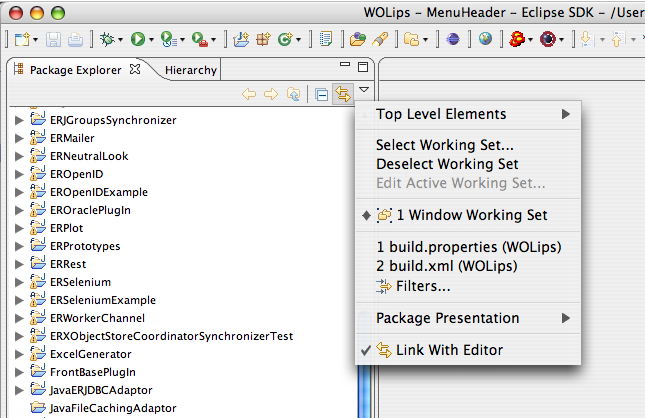
Task: Click the External Tools run icon
Action: (x=200, y=39)
